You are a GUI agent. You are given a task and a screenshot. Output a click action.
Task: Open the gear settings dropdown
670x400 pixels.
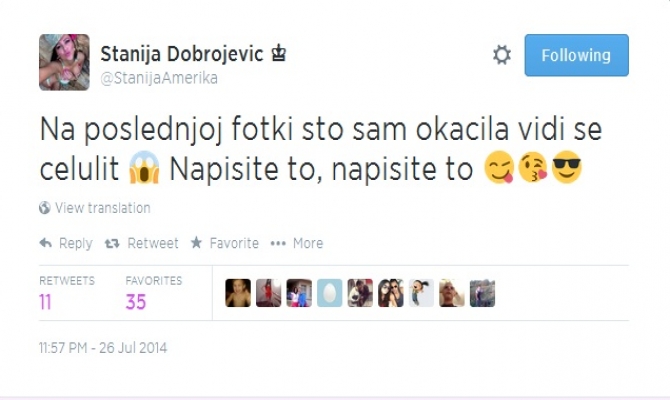502,55
